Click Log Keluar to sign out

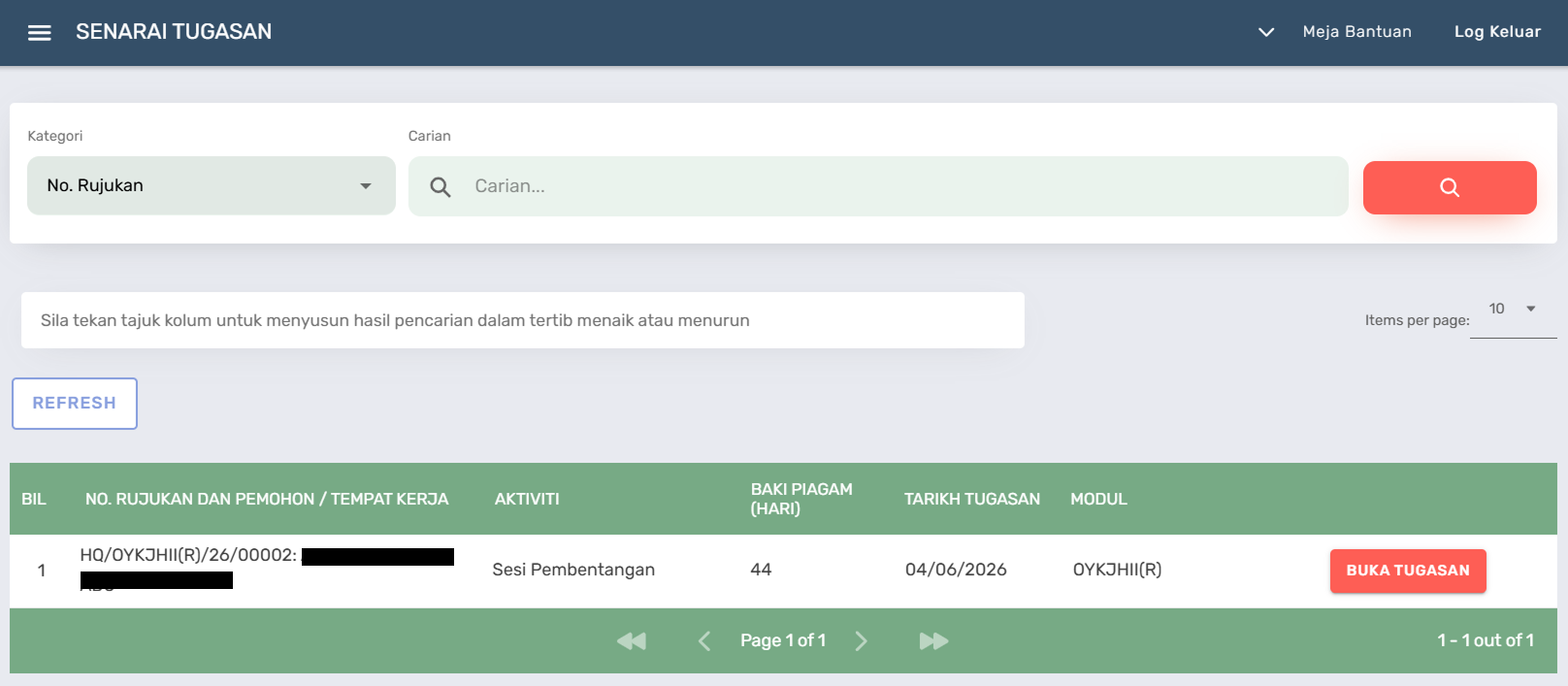click(x=1497, y=32)
